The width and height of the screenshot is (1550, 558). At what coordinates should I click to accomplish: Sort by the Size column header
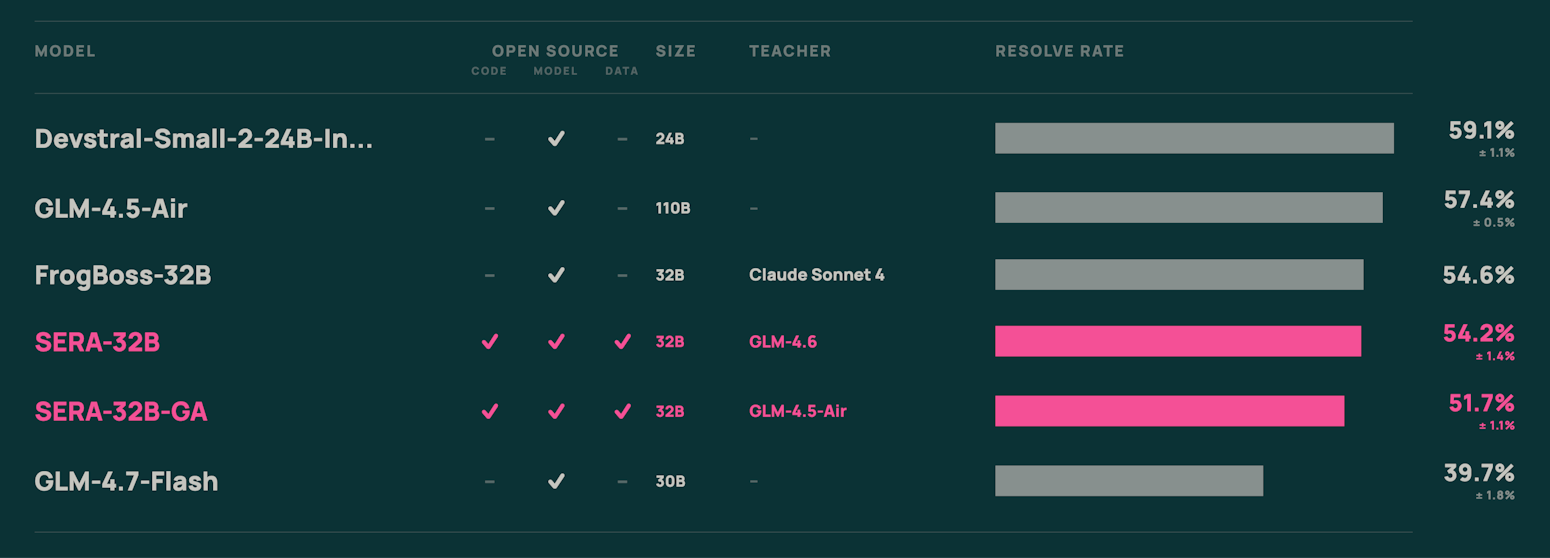tap(675, 51)
